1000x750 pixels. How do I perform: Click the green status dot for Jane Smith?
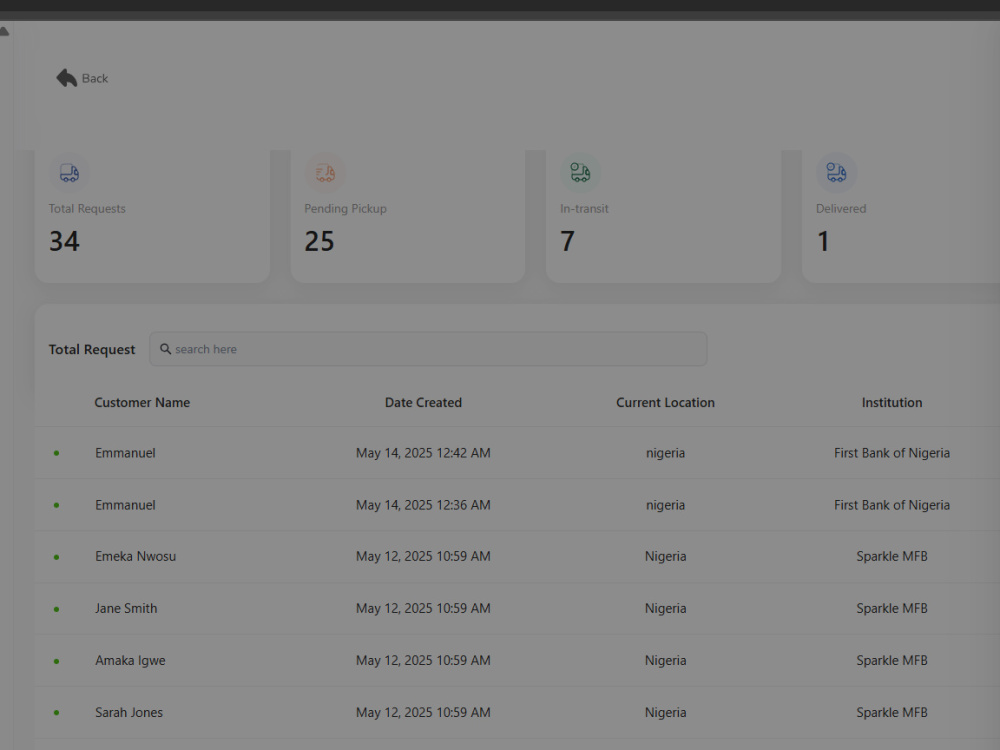[57, 609]
